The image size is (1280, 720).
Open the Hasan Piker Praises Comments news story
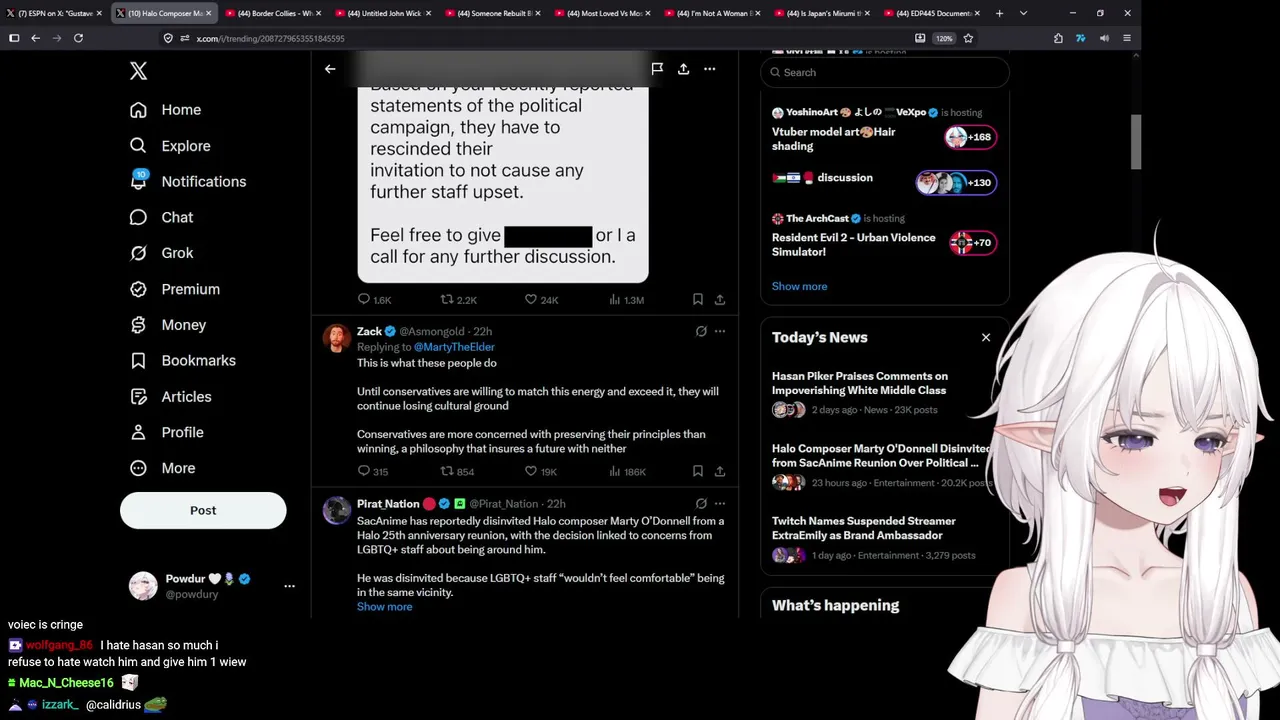click(884, 393)
